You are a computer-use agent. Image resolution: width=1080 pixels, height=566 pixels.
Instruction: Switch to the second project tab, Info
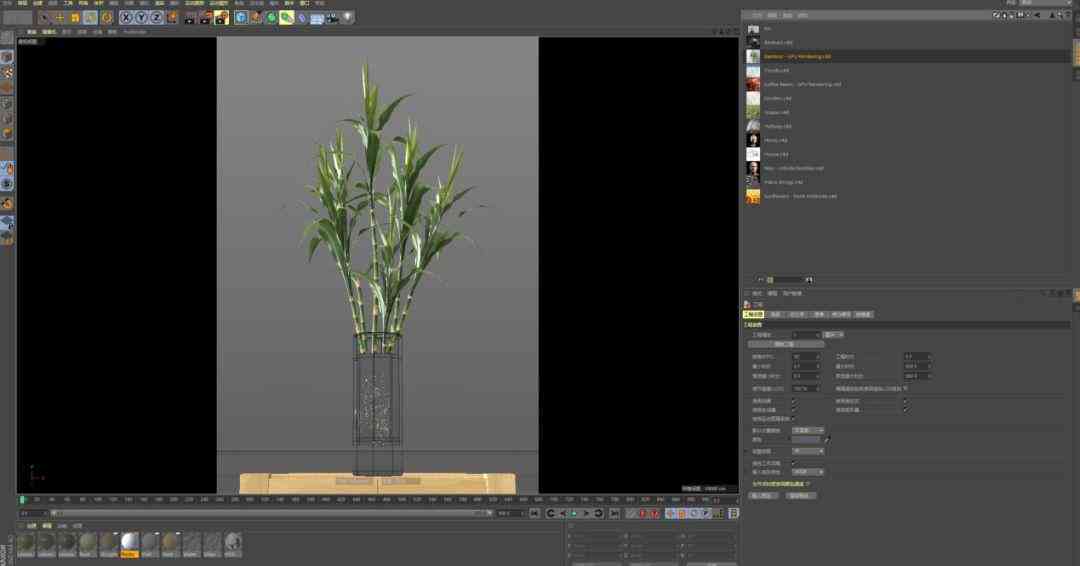(x=776, y=315)
